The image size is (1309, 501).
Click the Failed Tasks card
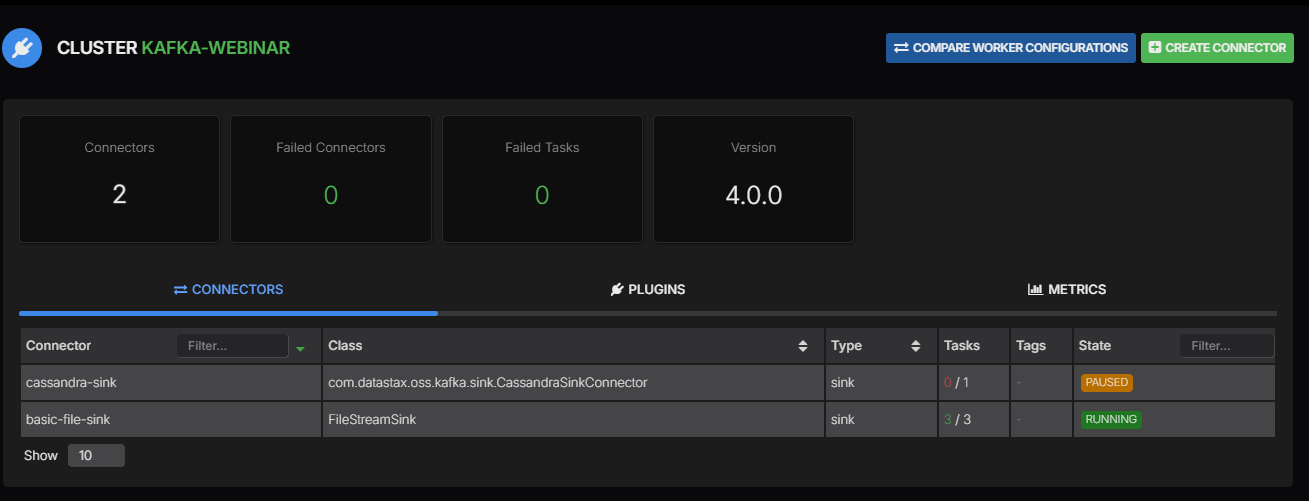click(x=542, y=179)
